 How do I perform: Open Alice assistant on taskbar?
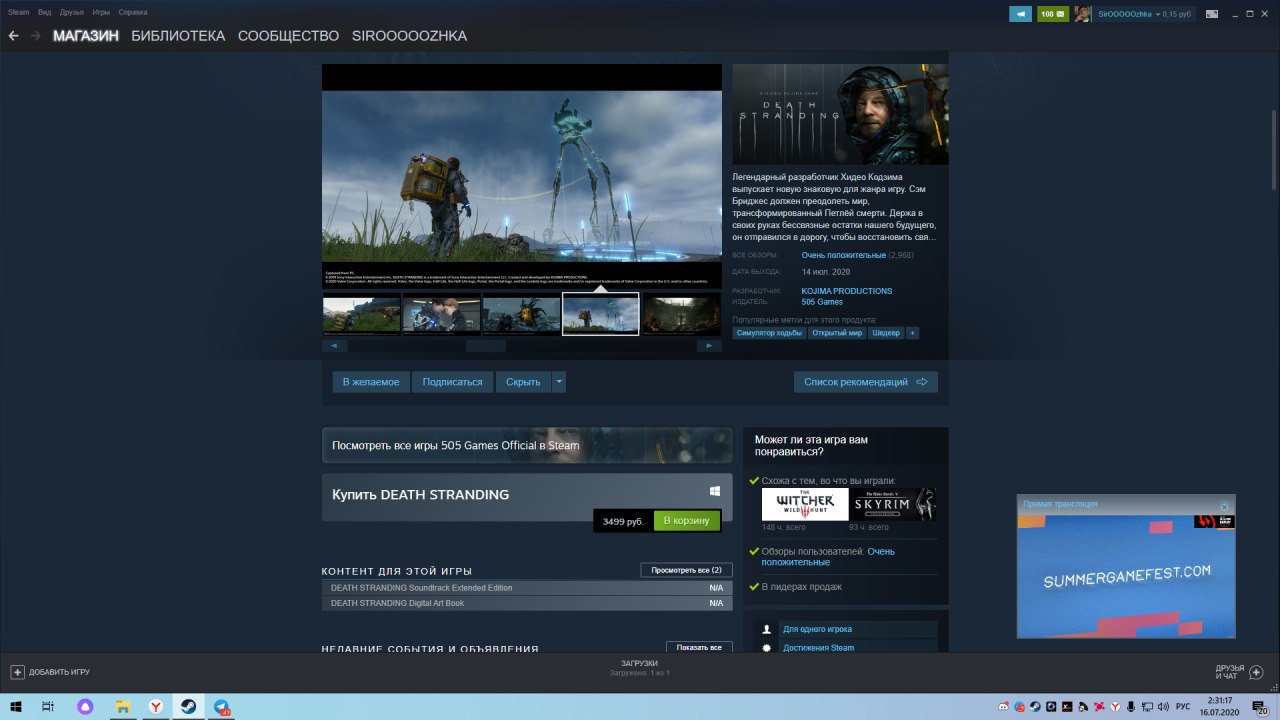[x=85, y=706]
